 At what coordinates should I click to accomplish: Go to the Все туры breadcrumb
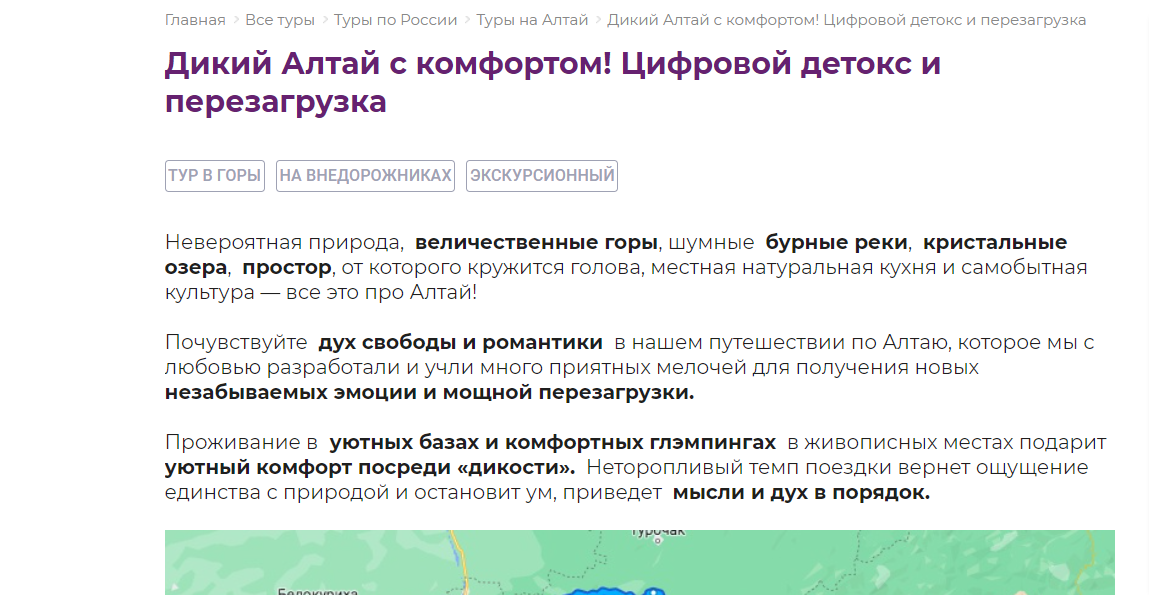[280, 20]
